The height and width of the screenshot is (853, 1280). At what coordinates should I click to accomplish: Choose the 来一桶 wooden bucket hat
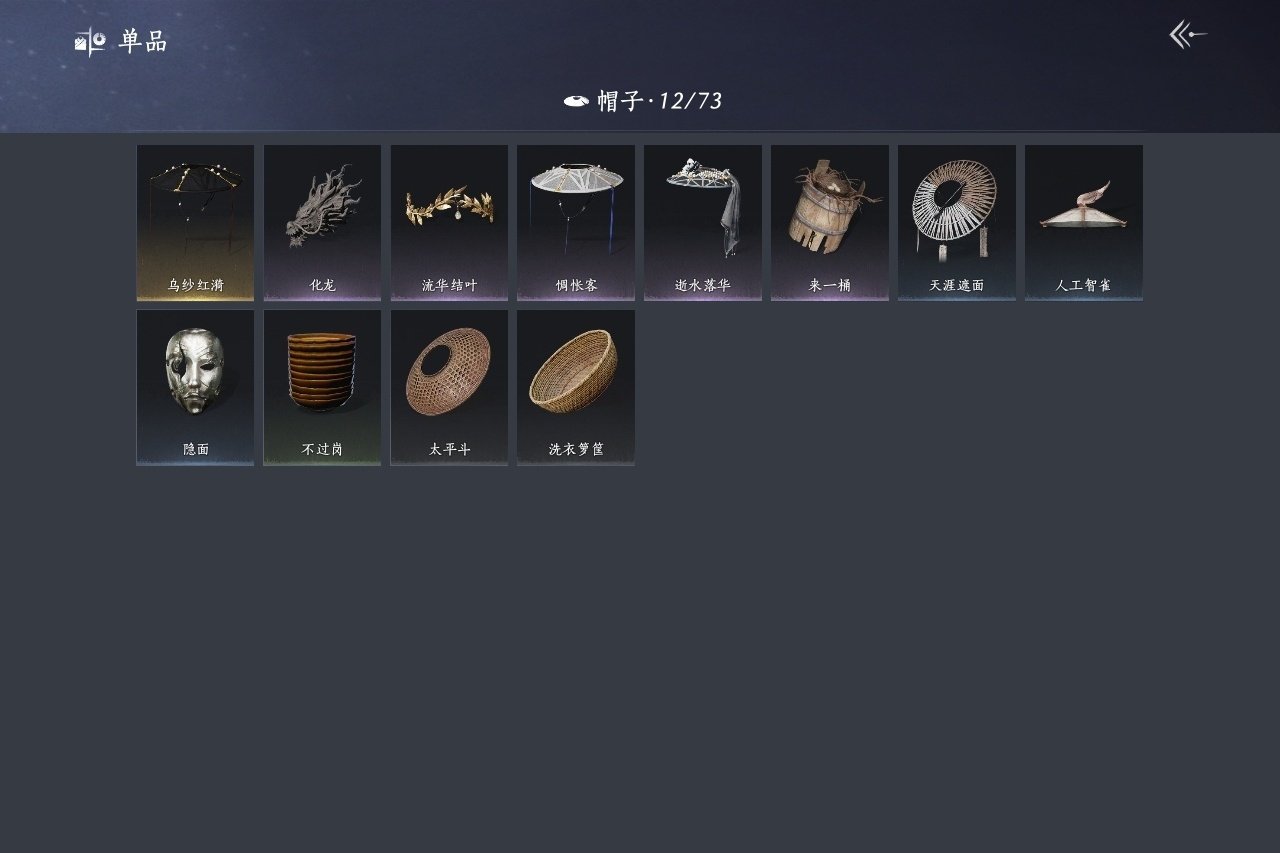coord(830,222)
